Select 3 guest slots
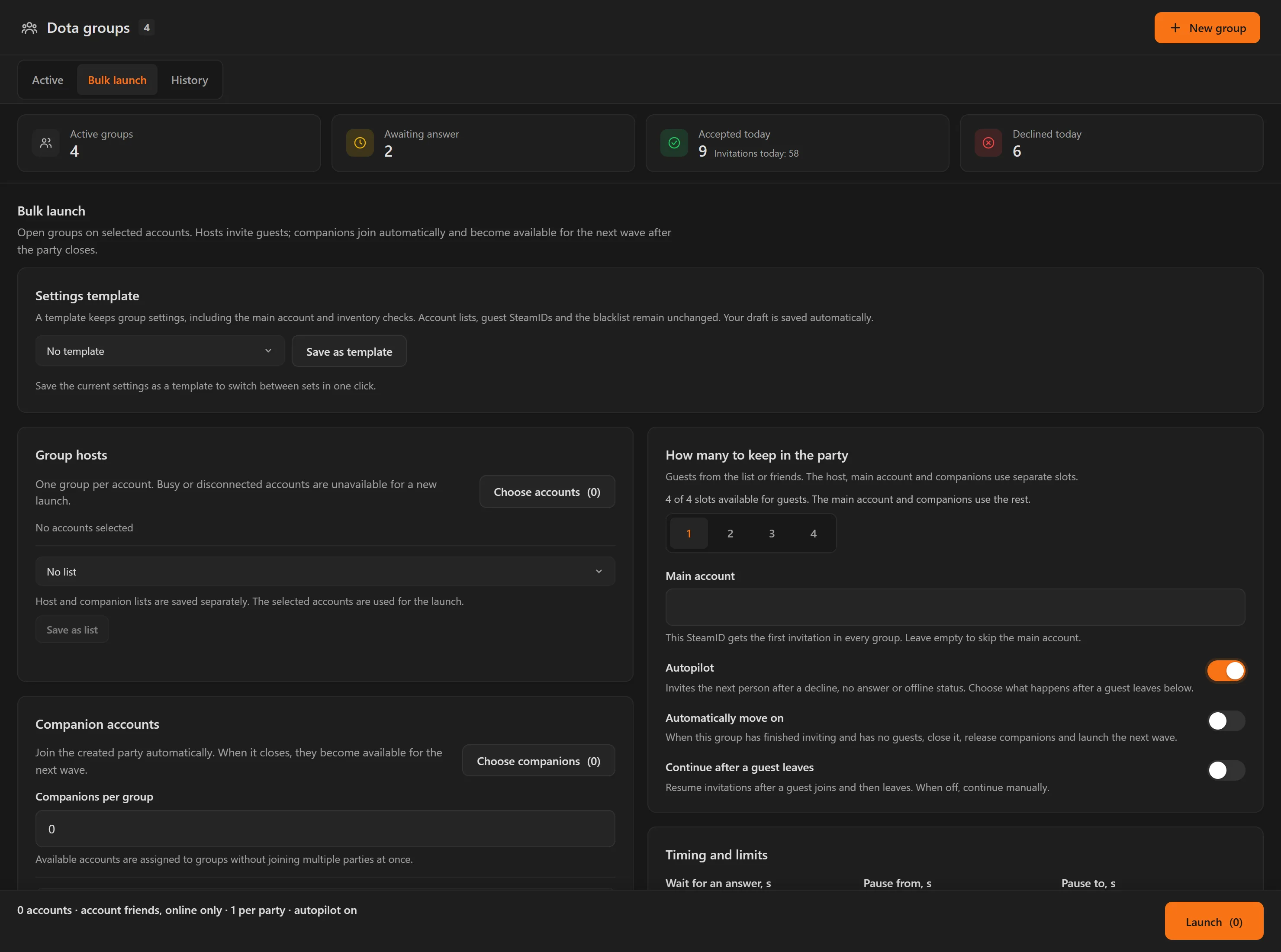This screenshot has width=1281, height=952. [x=772, y=534]
